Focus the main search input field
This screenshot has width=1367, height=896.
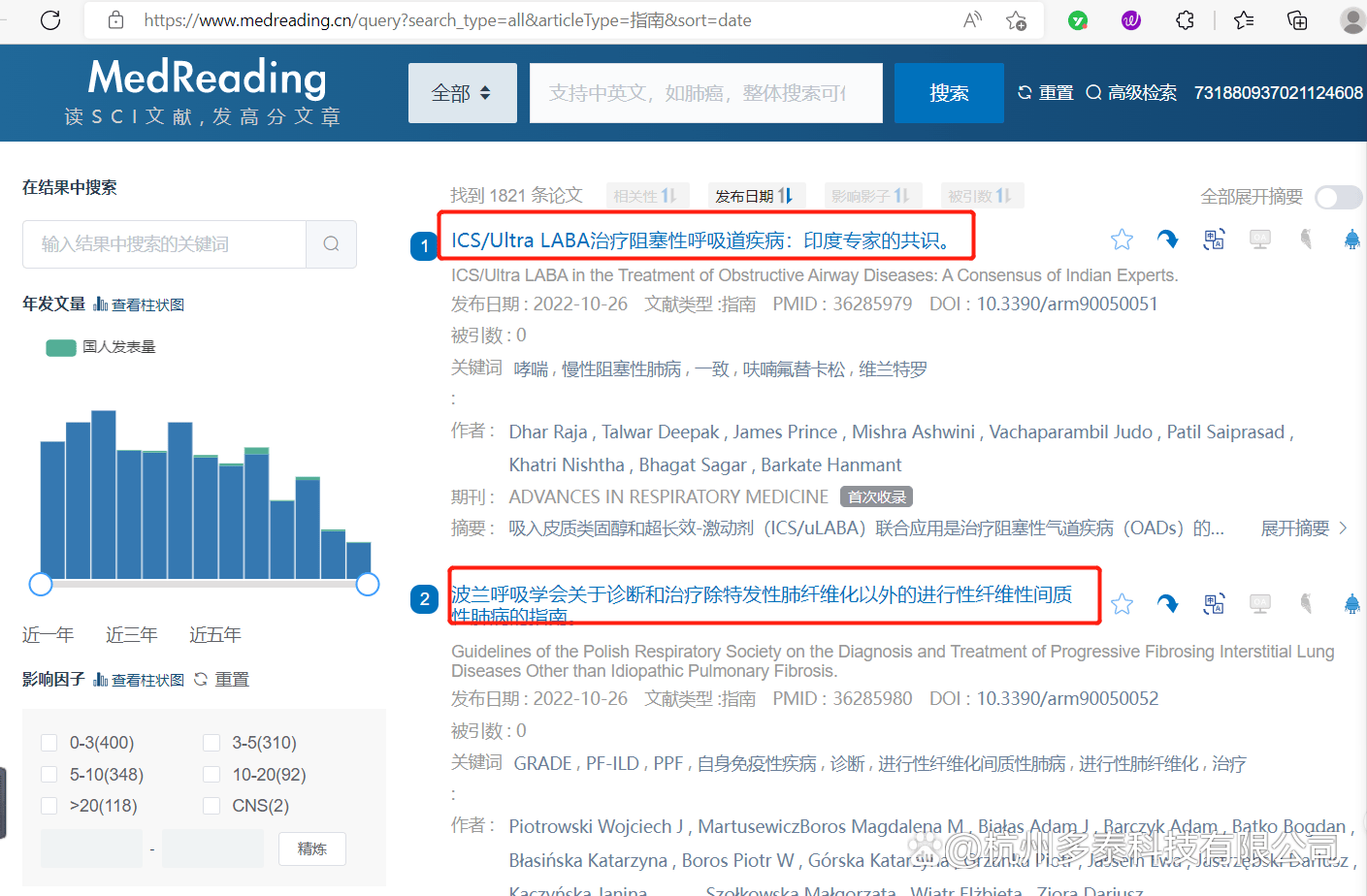coord(706,93)
